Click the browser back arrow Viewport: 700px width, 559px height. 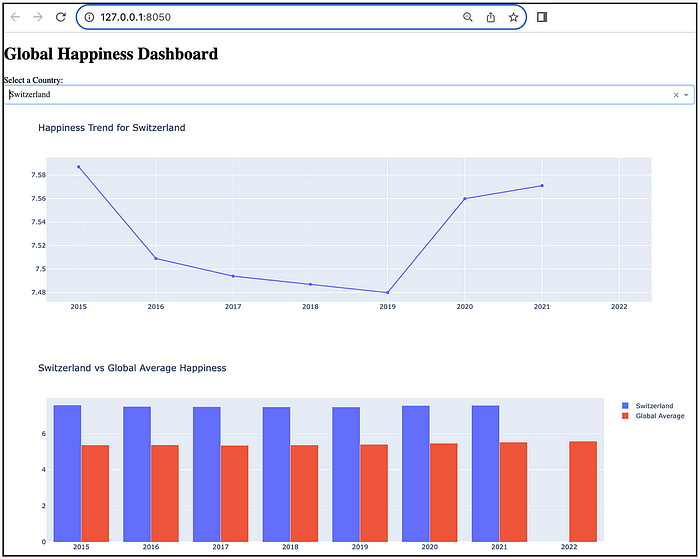15,17
